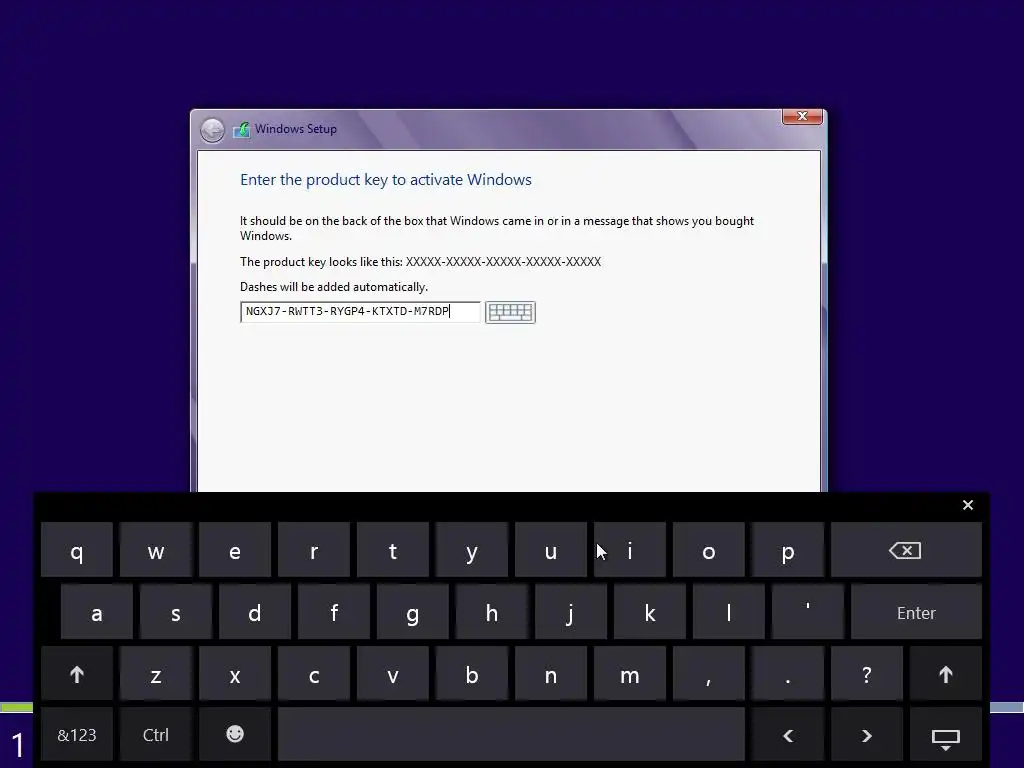Tap the right cursor arrow key
1024x768 pixels.
coord(867,735)
